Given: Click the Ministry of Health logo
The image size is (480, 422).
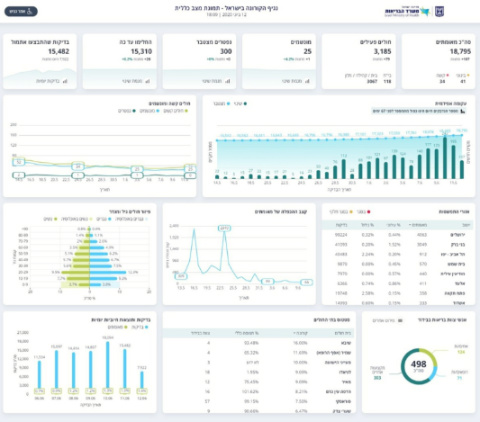Looking at the screenshot, I should [407, 12].
